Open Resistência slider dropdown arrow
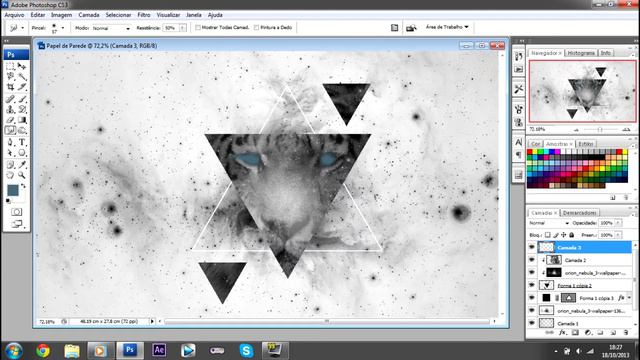This screenshot has height=360, width=640. [x=182, y=28]
